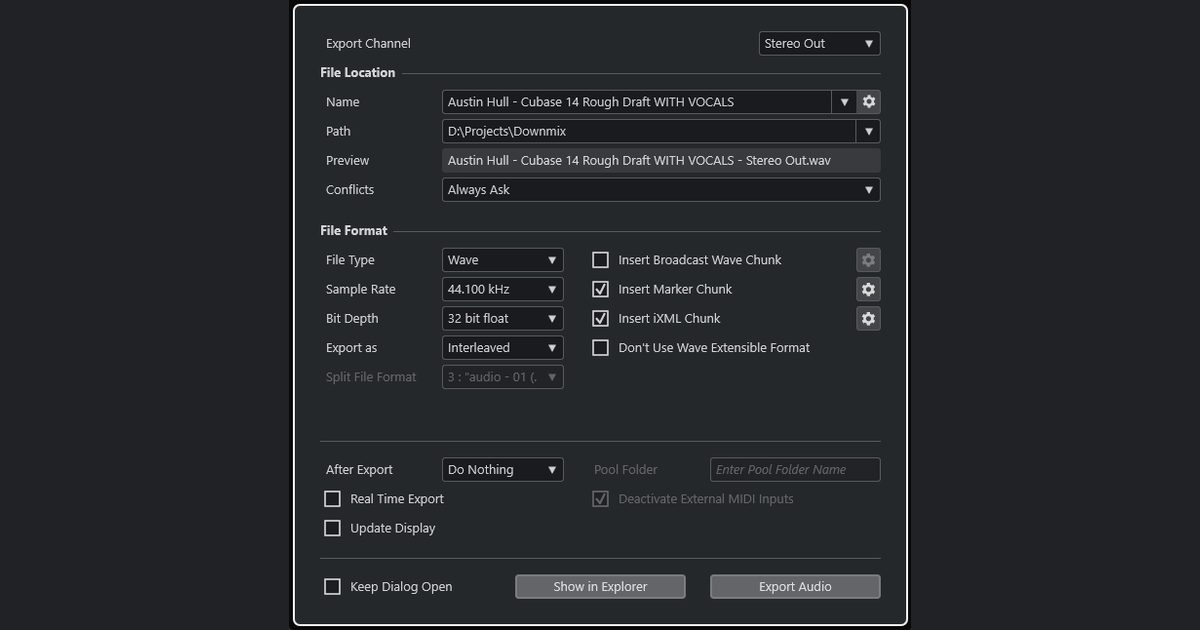The width and height of the screenshot is (1200, 630).
Task: Click the Export Audio button
Action: click(x=795, y=587)
